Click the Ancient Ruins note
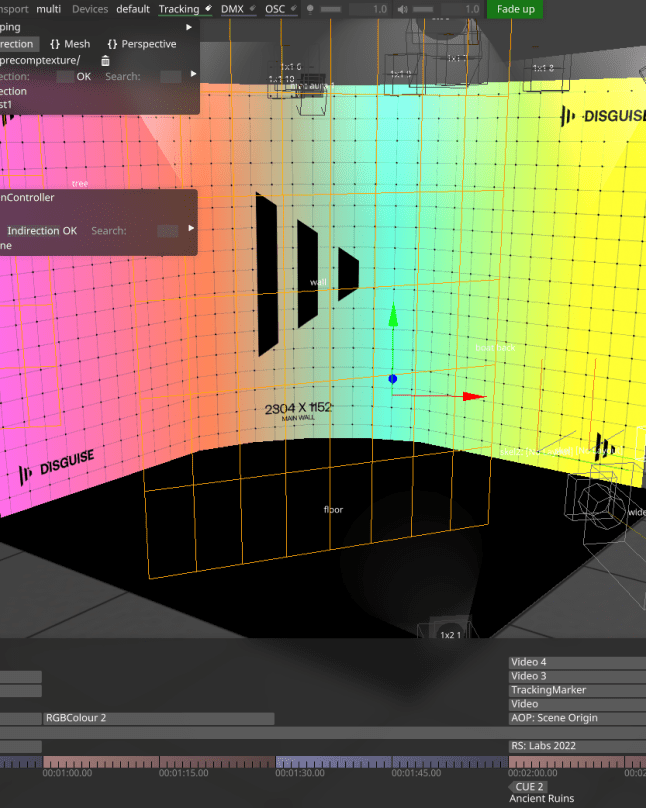This screenshot has height=808, width=646. point(541,799)
